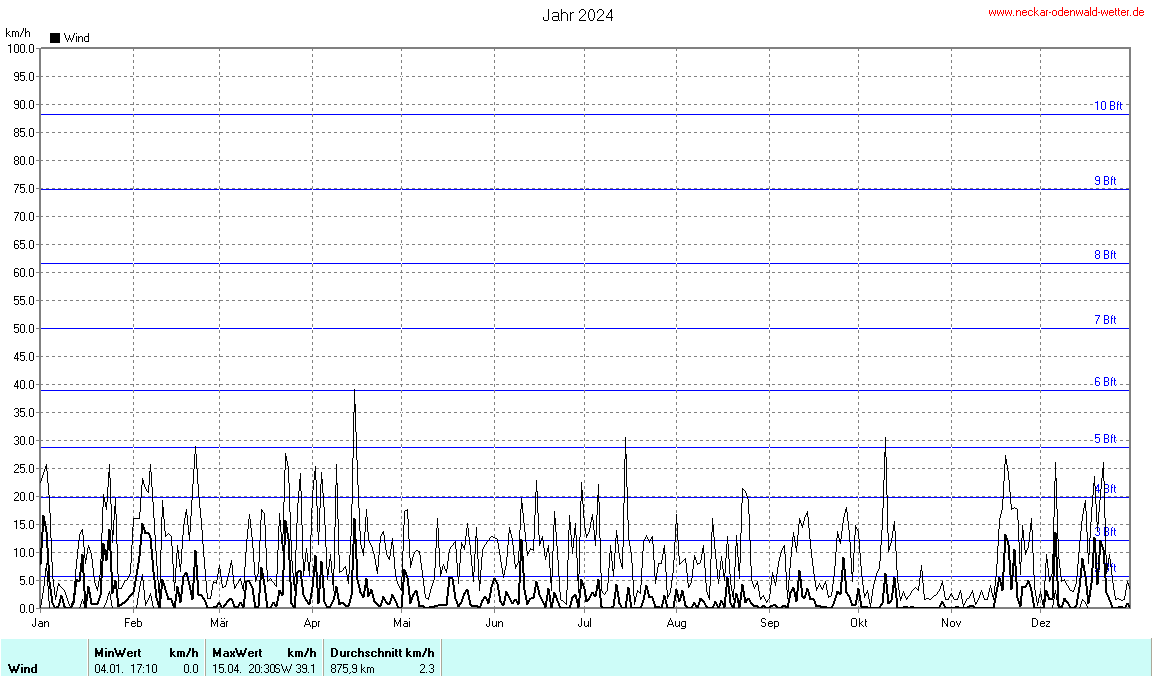Click the 'Okt' month axis label
Image resolution: width=1152 pixels, height=676 pixels.
pyautogui.click(x=858, y=624)
